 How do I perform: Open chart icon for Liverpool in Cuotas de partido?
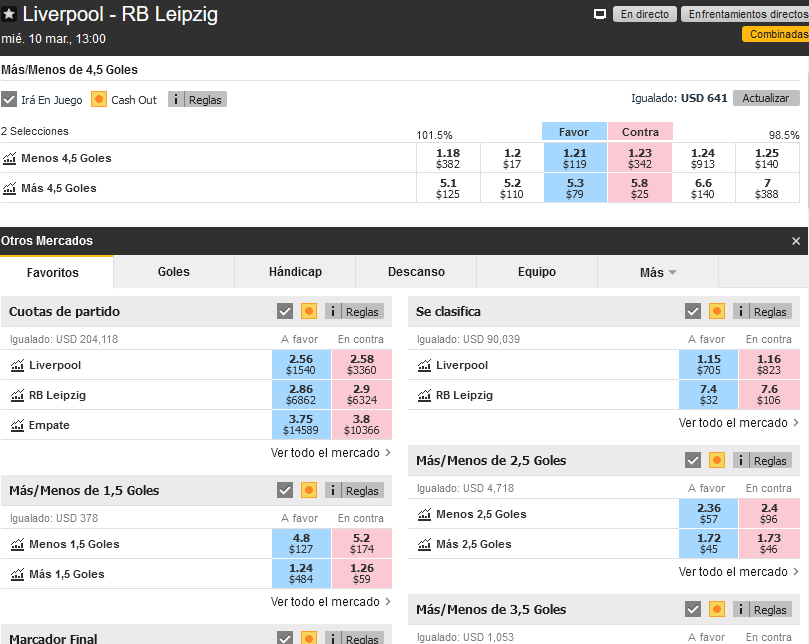pos(18,365)
